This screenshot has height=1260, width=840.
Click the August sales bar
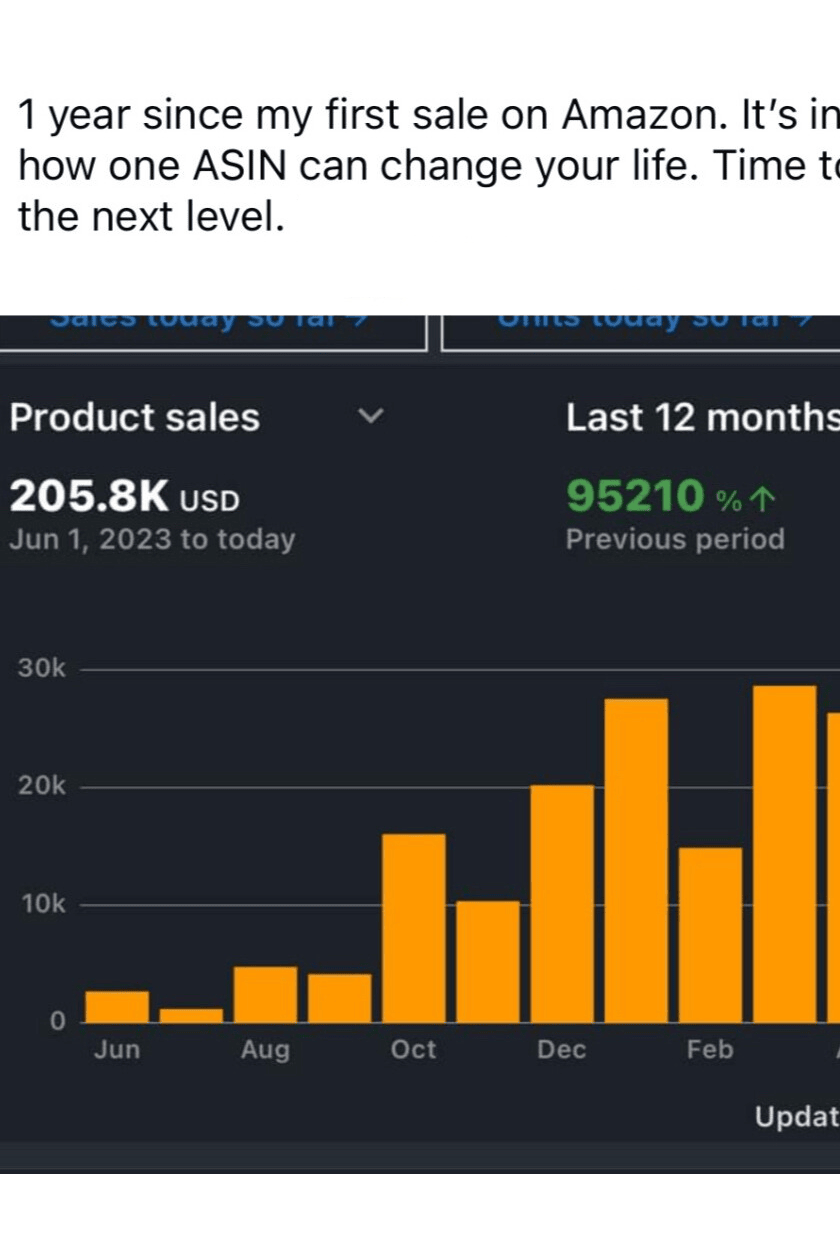tap(265, 994)
